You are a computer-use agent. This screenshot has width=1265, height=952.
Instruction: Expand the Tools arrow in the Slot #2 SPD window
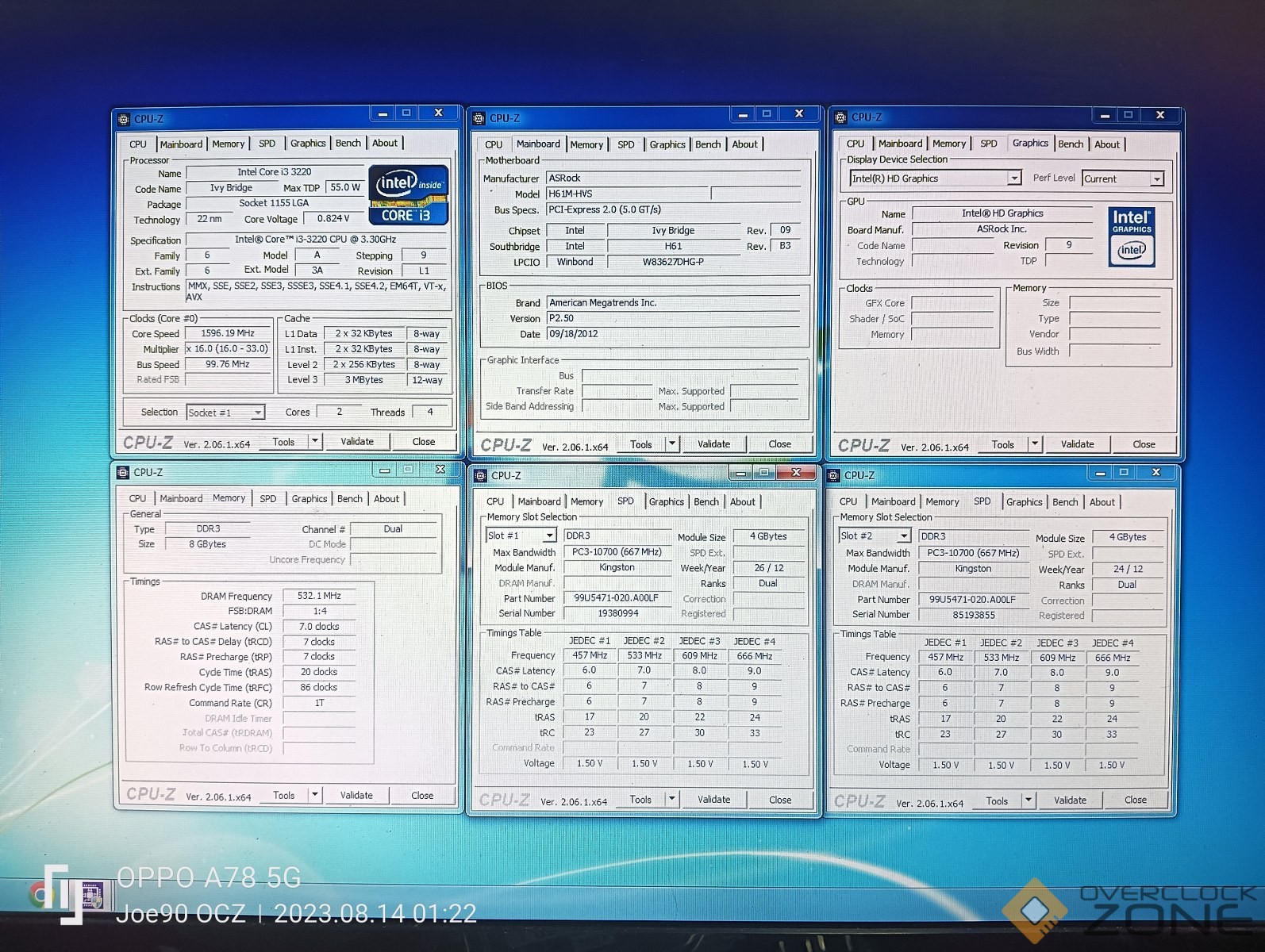(1028, 800)
